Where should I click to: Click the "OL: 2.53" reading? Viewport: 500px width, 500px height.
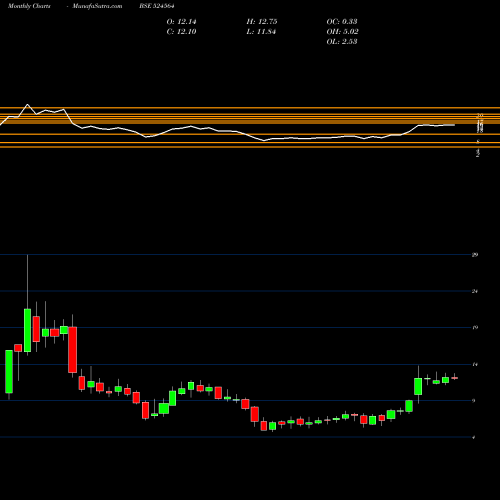(x=342, y=42)
